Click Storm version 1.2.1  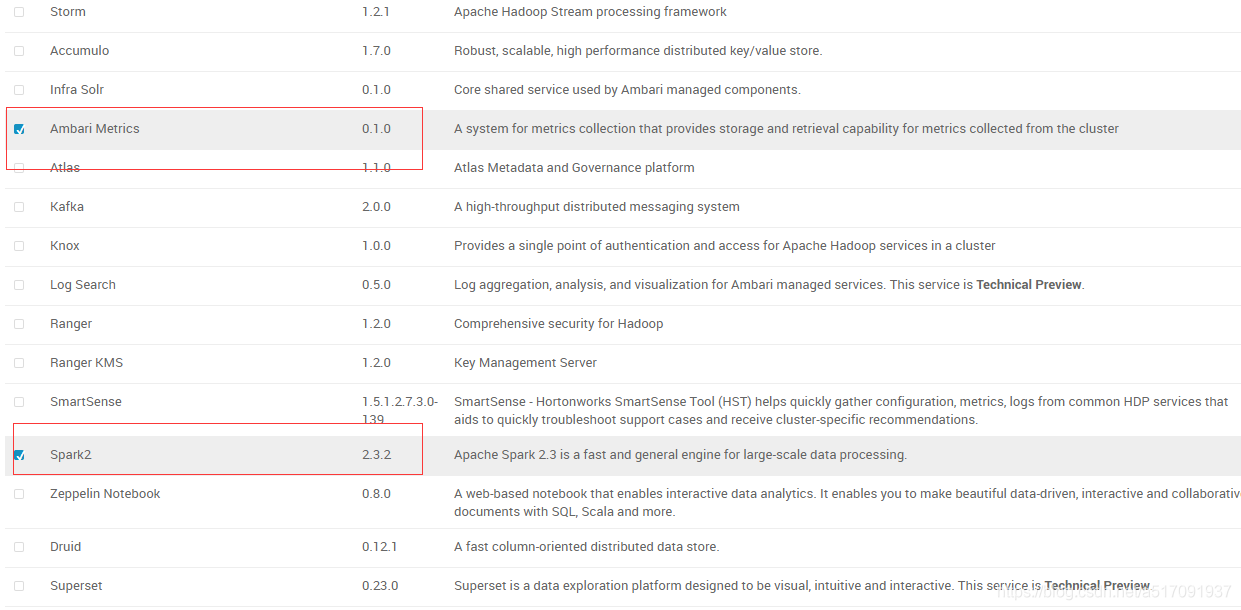click(376, 12)
